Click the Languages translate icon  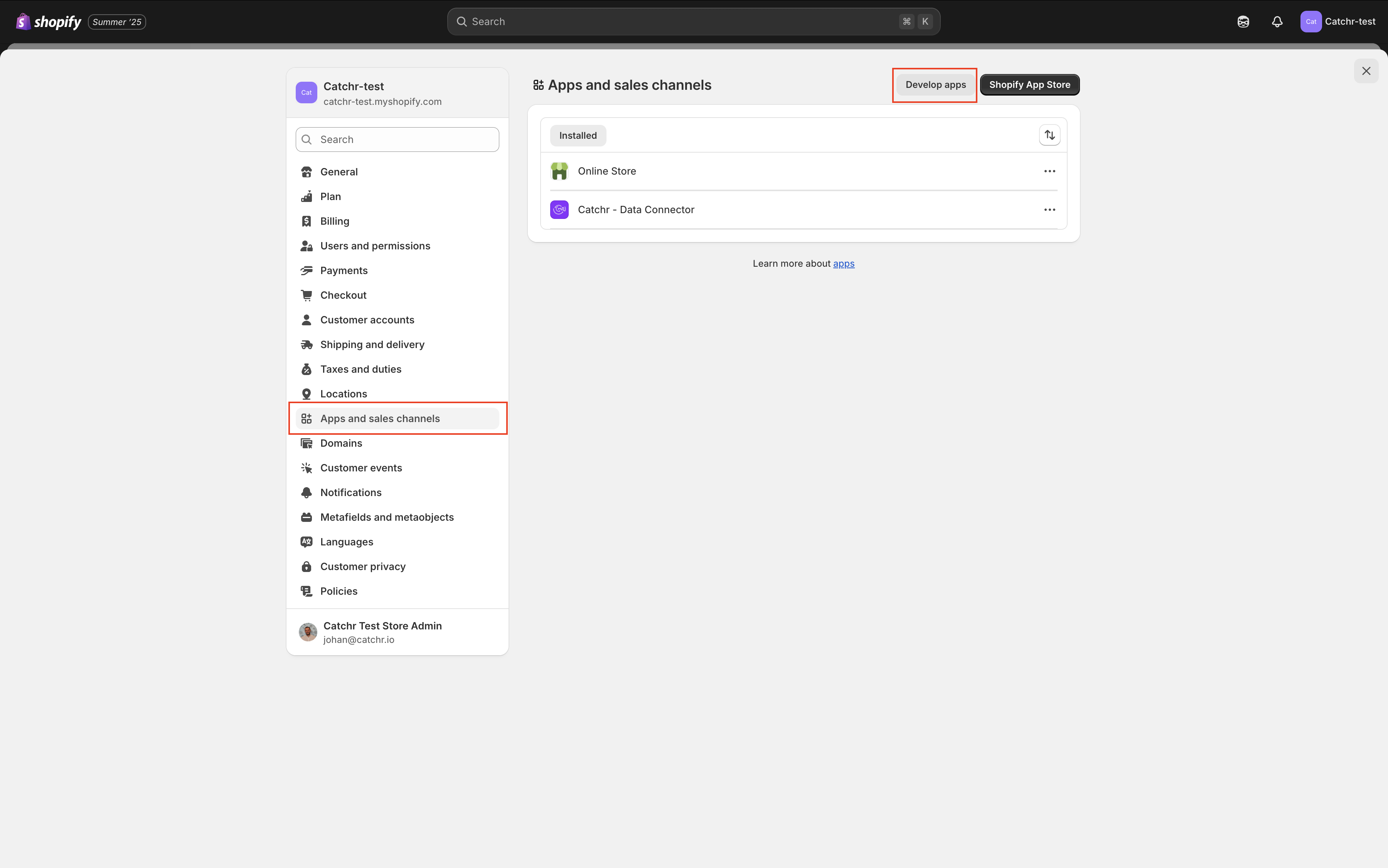click(307, 542)
